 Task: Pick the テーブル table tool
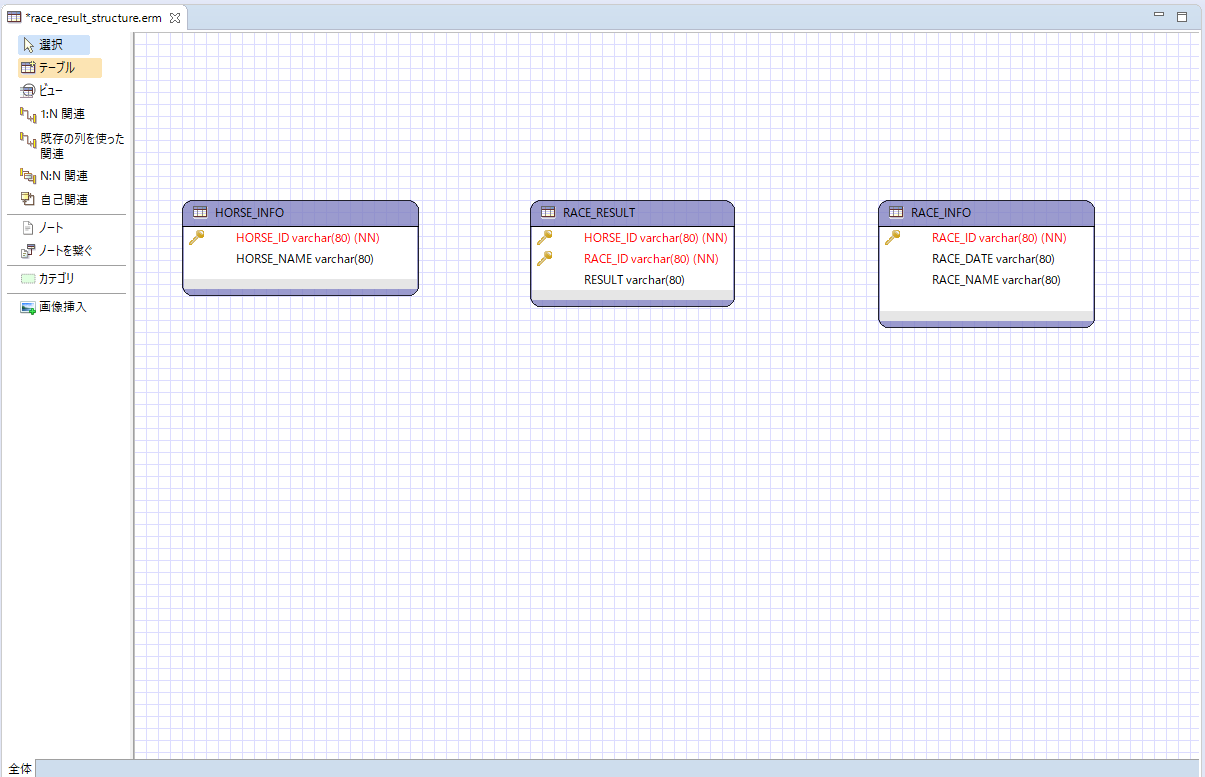pos(60,68)
